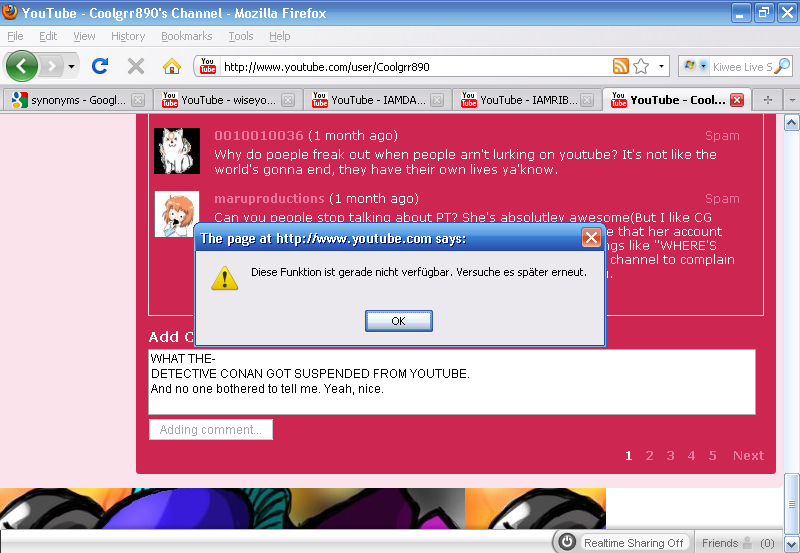
Task: Click the search magnifier icon
Action: click(x=782, y=66)
